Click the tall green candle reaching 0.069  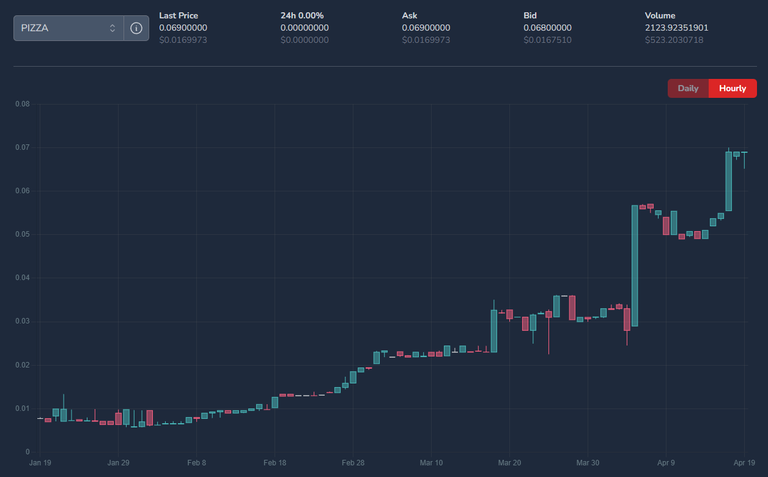coord(728,181)
